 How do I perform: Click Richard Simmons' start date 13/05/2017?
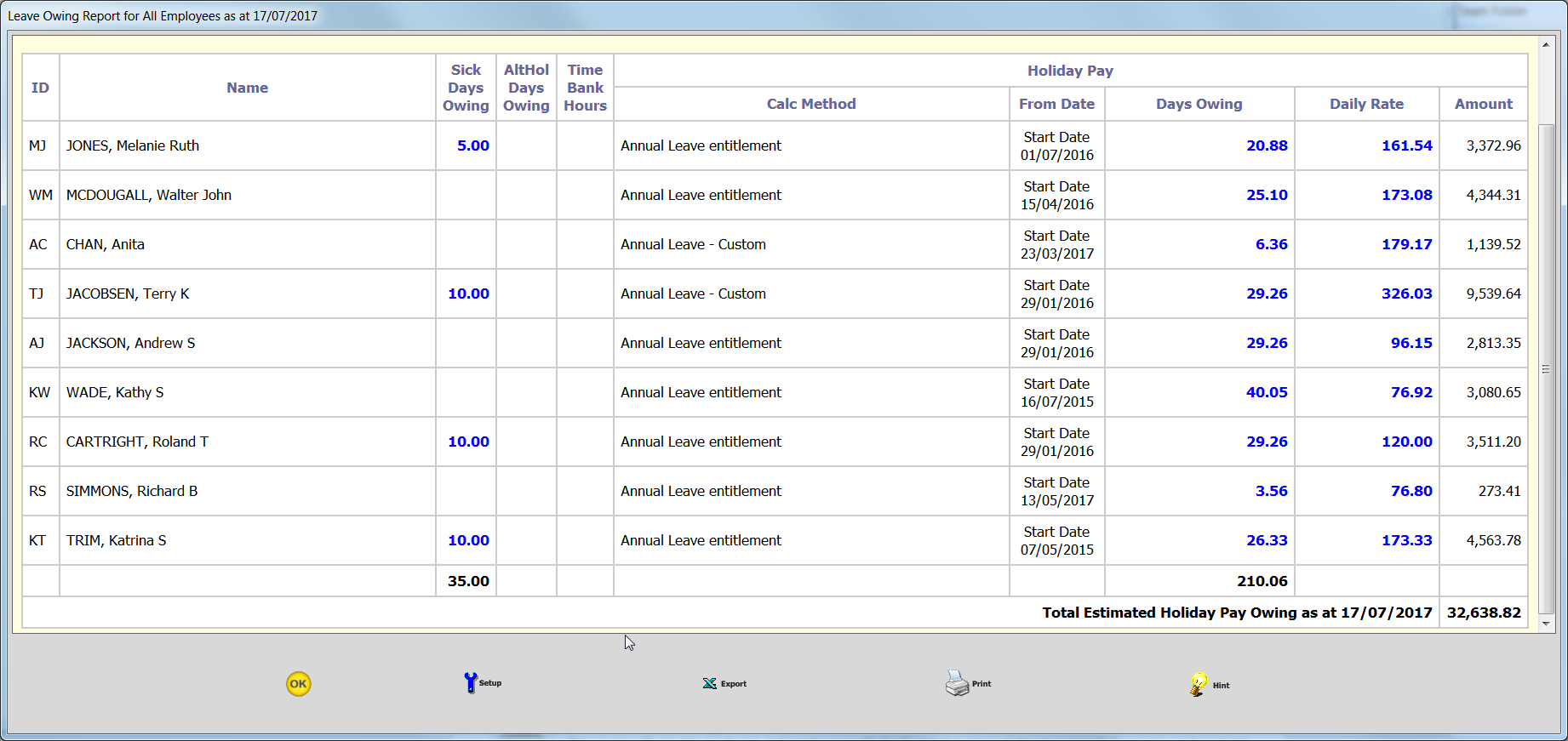1057,500
